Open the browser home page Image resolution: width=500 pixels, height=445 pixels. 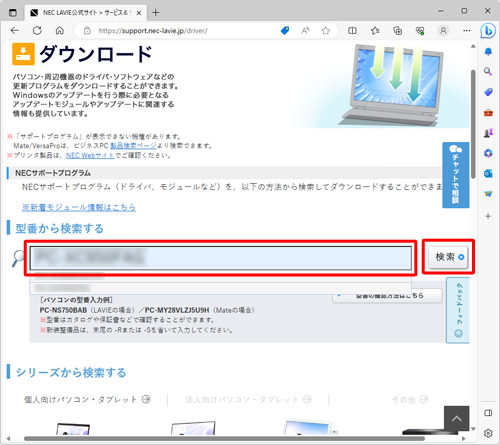coord(60,31)
